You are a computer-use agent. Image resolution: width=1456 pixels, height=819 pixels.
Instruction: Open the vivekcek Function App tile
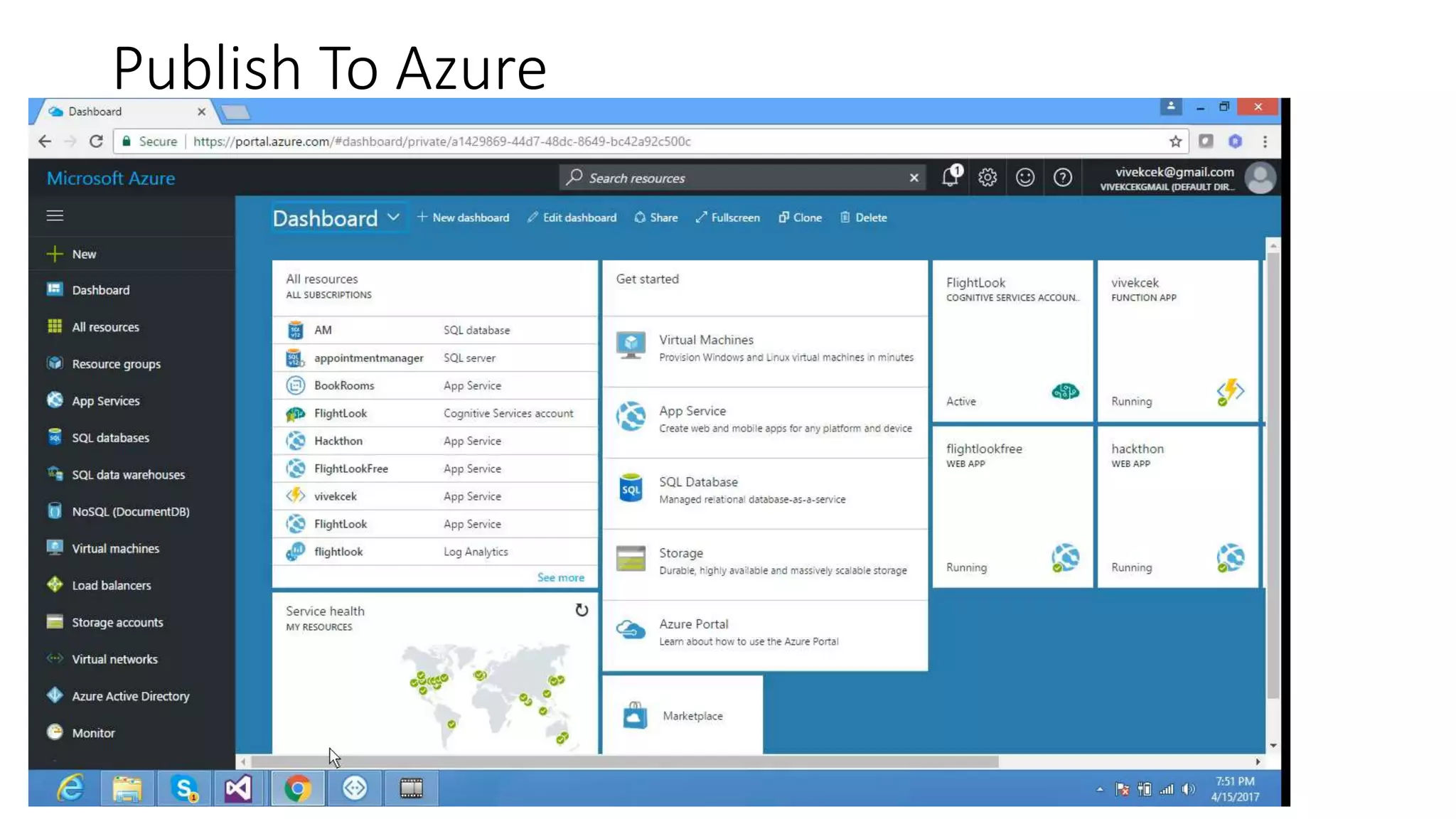1177,341
